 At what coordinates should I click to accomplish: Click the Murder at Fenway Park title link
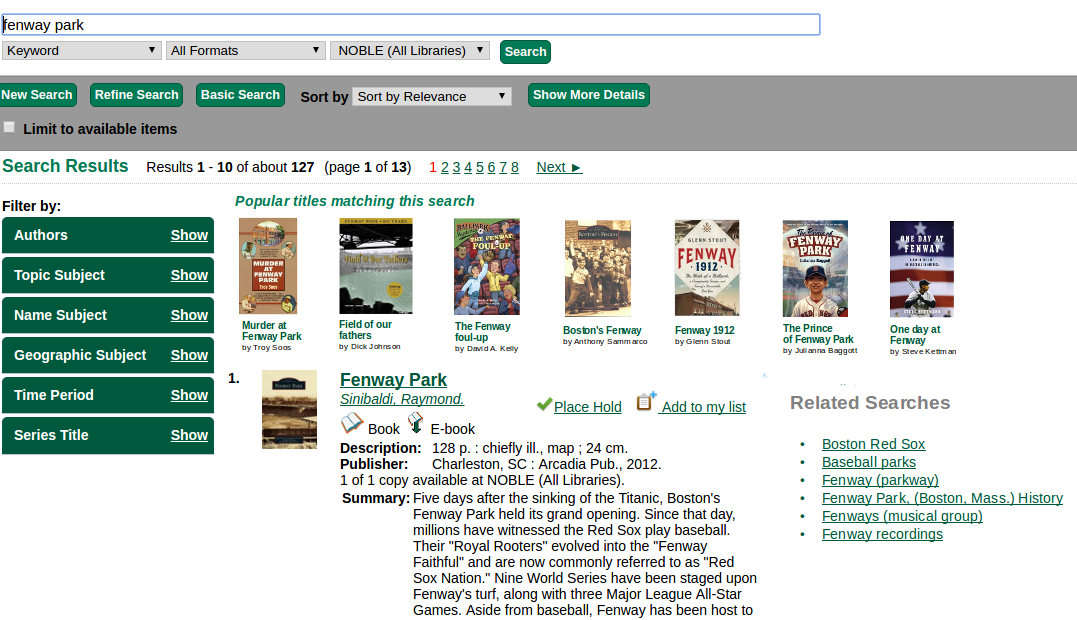point(271,331)
